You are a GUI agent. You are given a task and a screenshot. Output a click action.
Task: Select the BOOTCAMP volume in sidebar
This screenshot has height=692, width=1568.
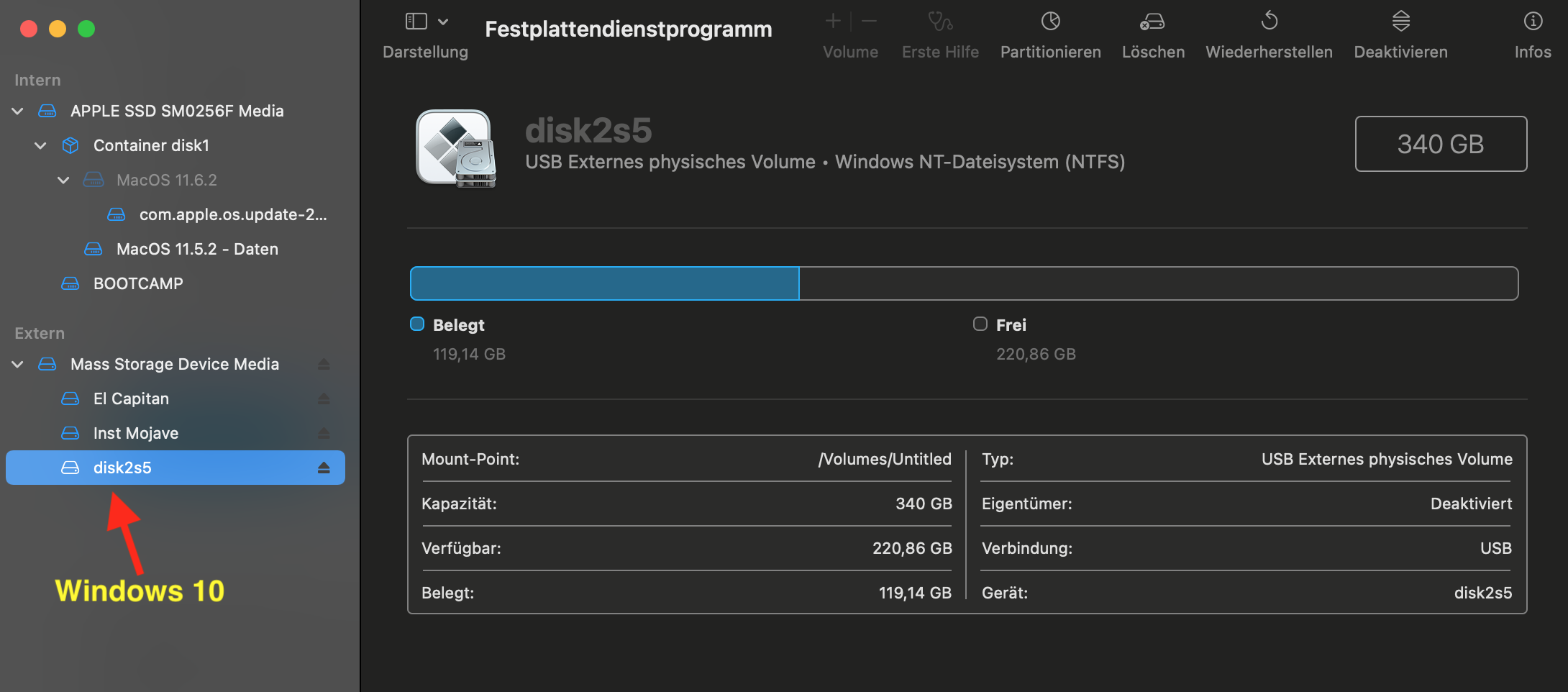click(x=138, y=283)
